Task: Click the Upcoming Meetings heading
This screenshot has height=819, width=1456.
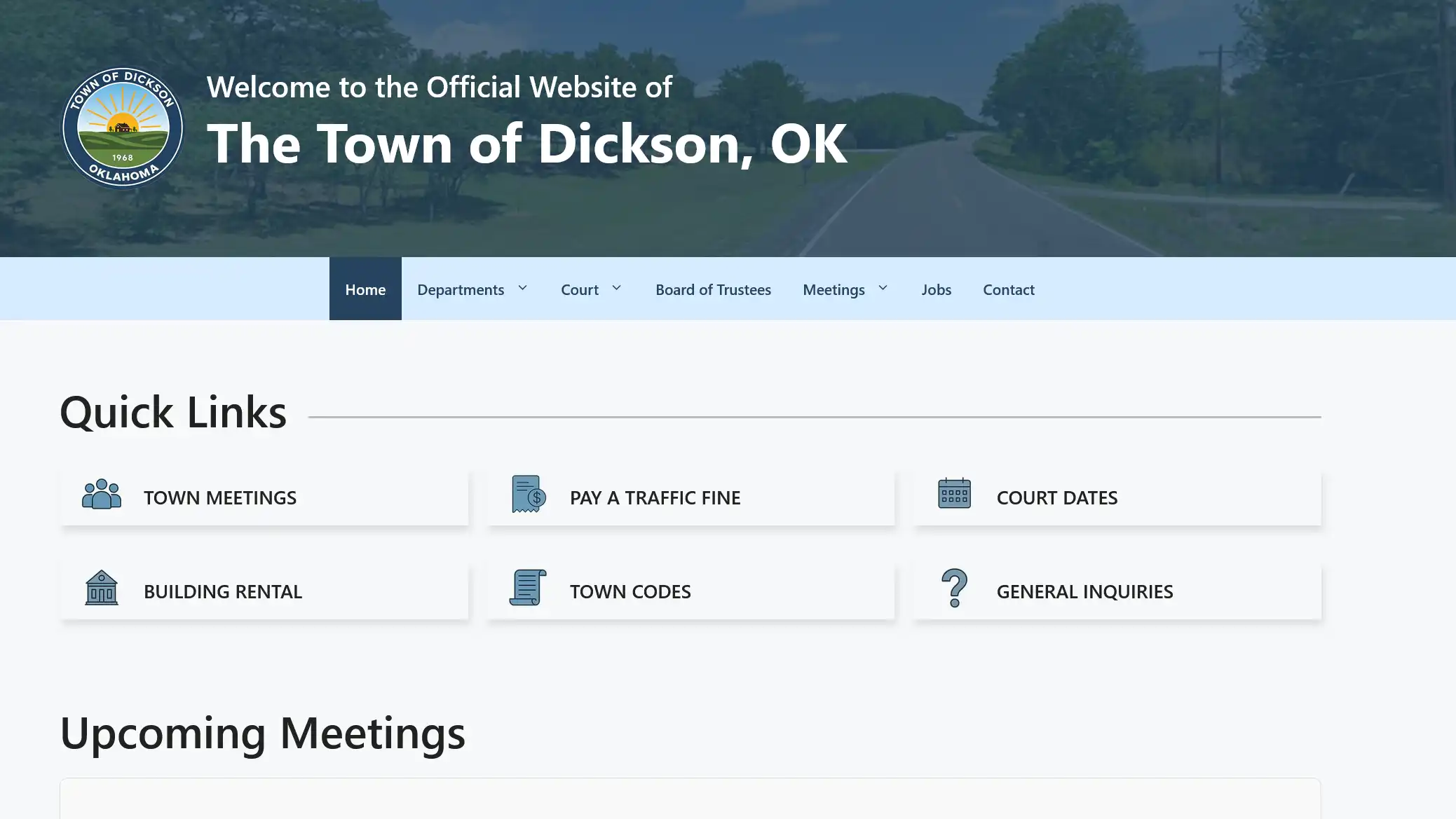Action: (x=263, y=734)
